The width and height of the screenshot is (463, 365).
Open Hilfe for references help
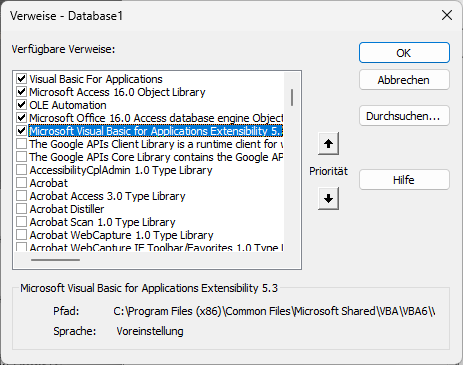click(x=404, y=180)
